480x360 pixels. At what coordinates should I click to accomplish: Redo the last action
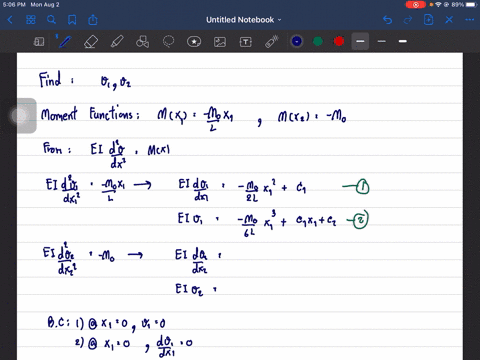408,20
